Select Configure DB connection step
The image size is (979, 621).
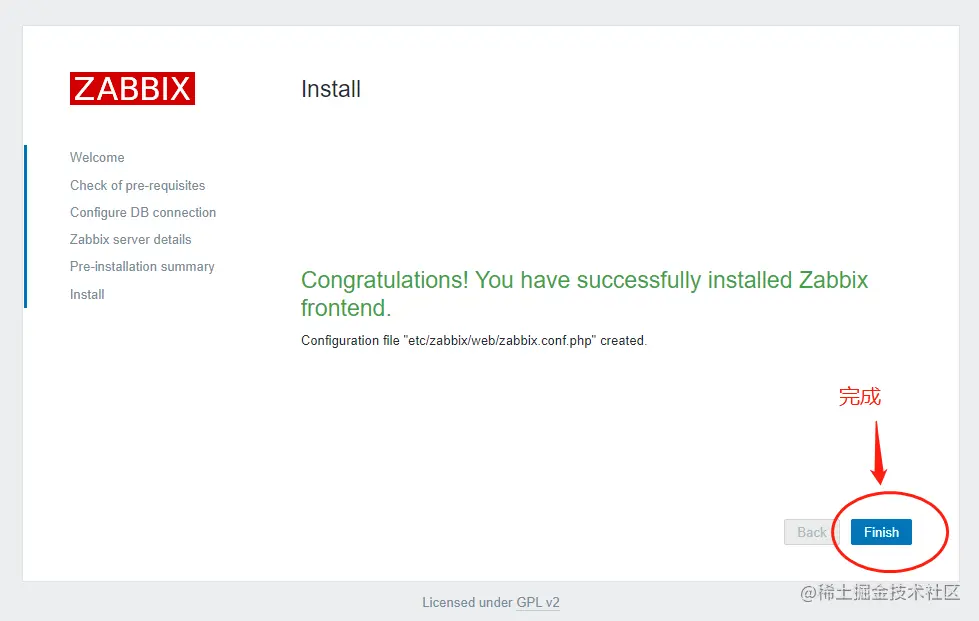[x=143, y=212]
